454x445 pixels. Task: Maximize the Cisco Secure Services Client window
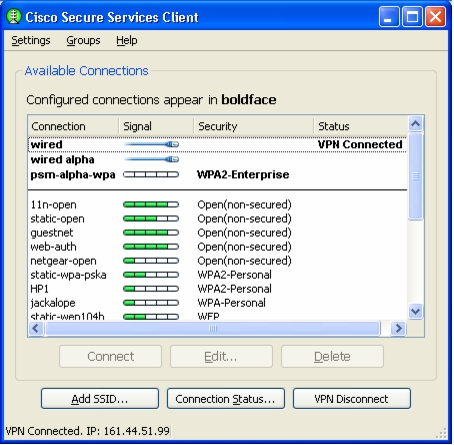point(412,17)
